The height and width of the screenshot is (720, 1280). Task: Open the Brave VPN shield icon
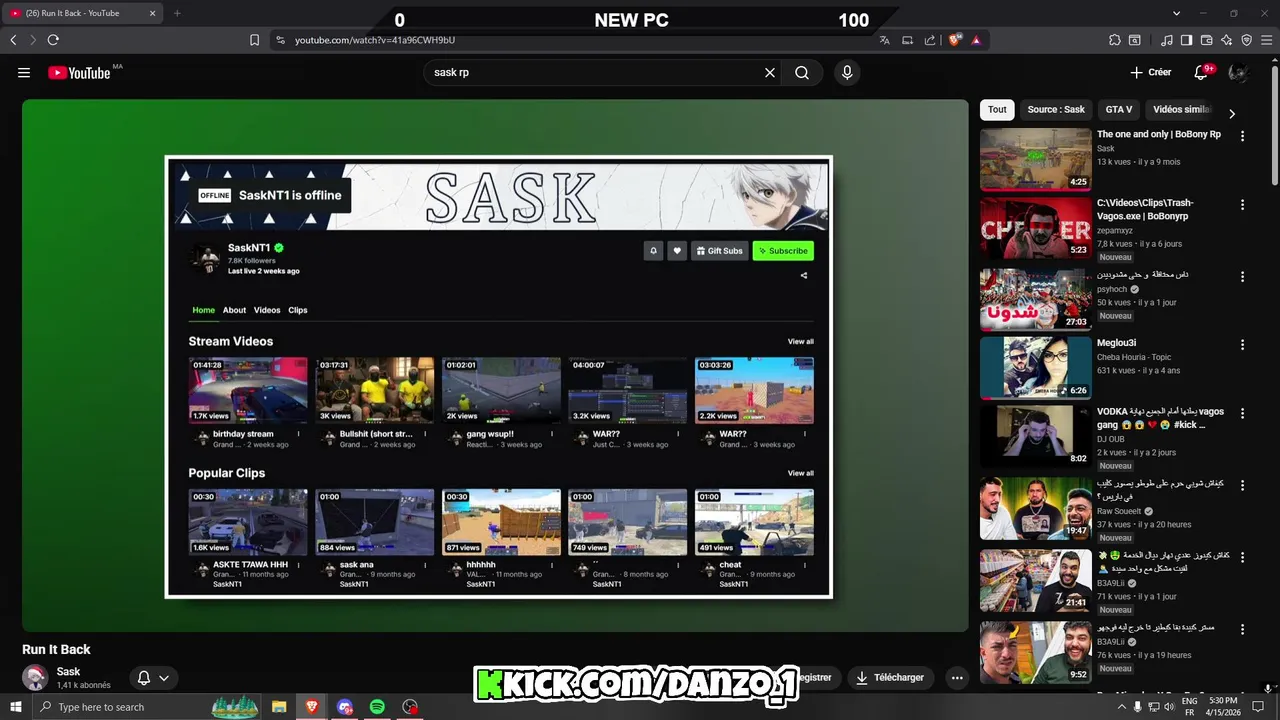point(1246,40)
